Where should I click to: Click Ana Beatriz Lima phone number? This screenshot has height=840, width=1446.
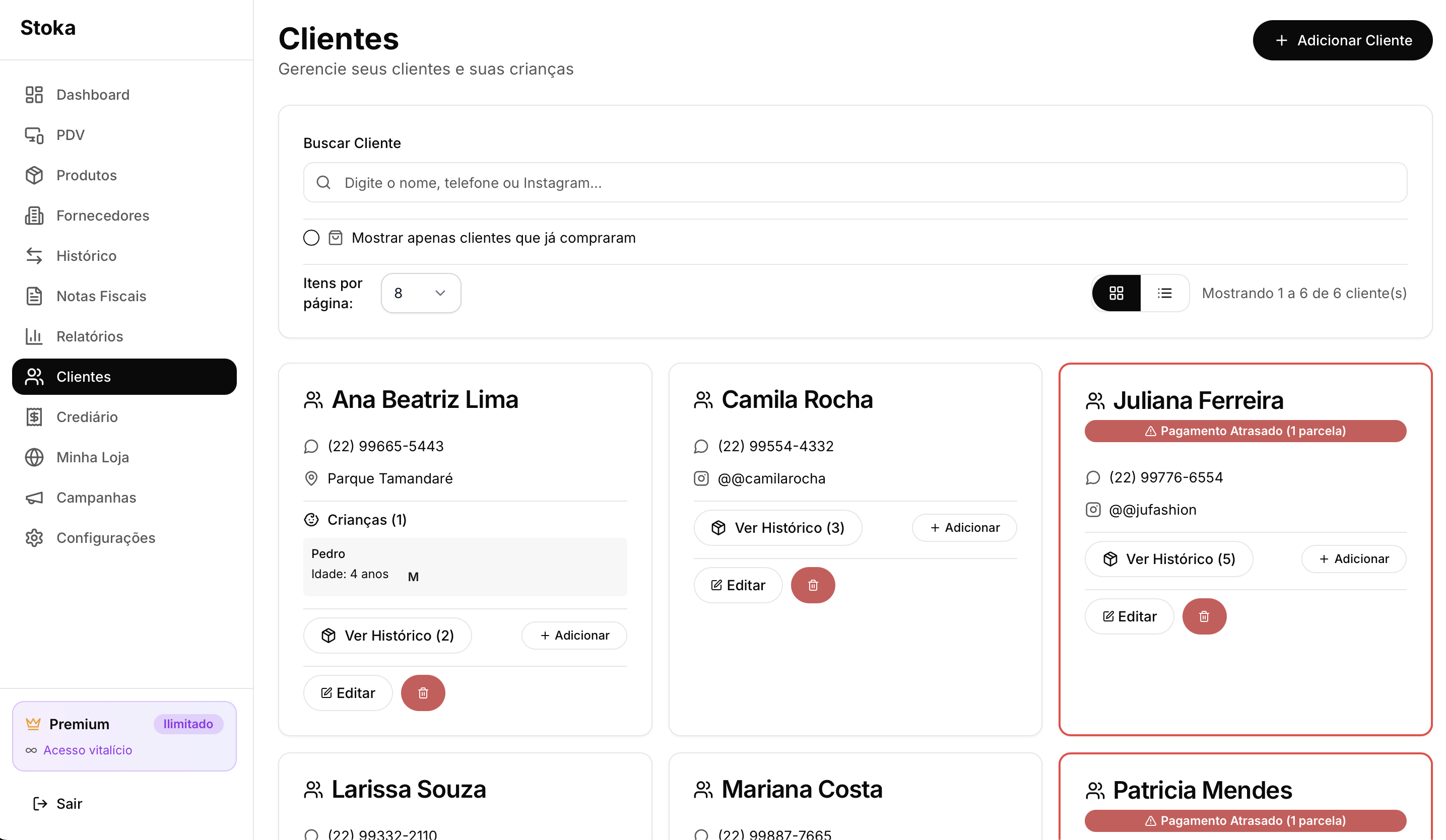385,446
